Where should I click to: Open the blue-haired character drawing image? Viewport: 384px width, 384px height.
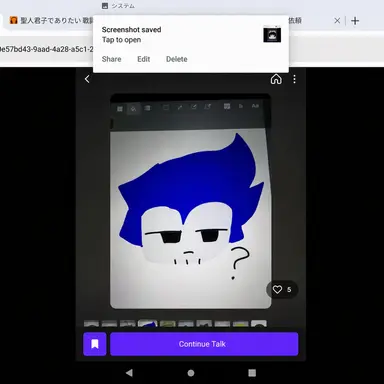(191, 201)
